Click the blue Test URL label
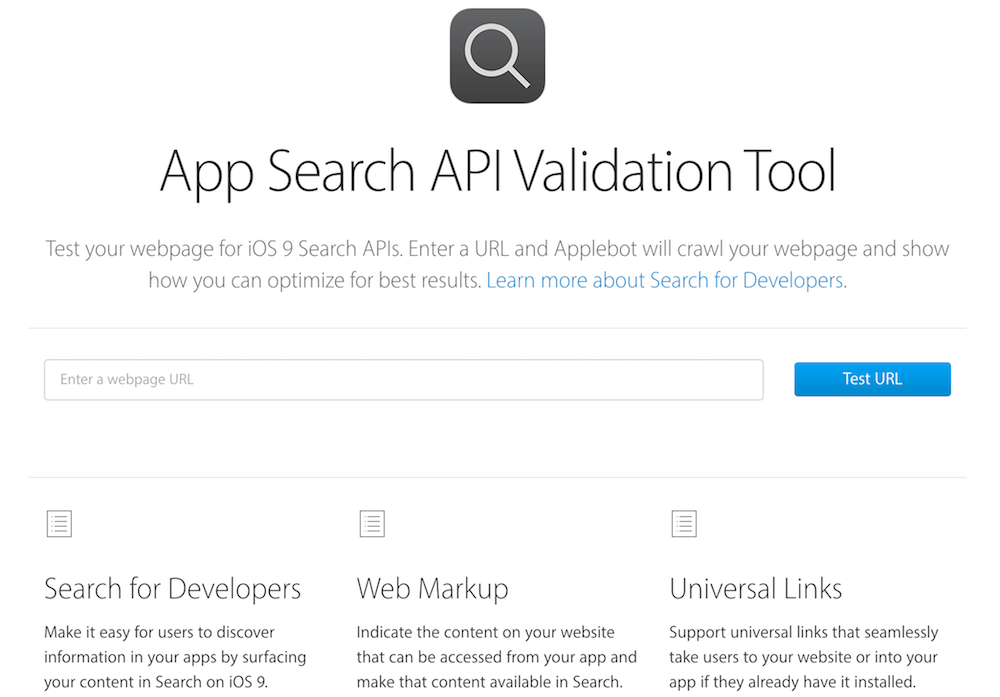The image size is (1000, 697). [x=872, y=379]
